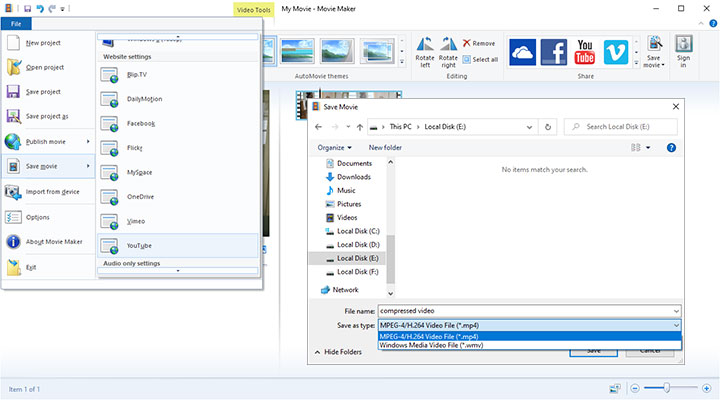This screenshot has height=400, width=720.
Task: Select Facebook website setting
Action: point(178,123)
